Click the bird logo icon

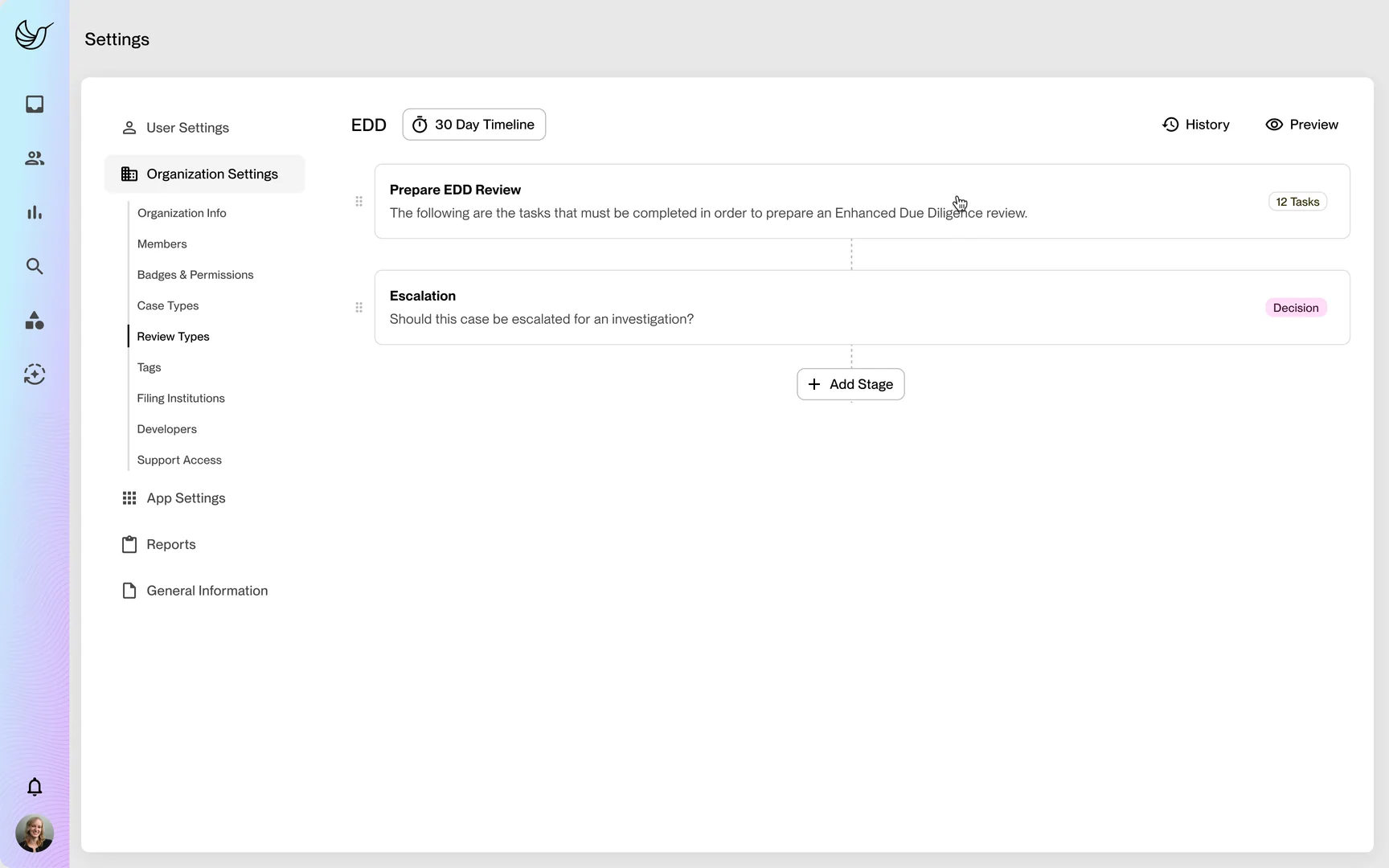pos(34,35)
